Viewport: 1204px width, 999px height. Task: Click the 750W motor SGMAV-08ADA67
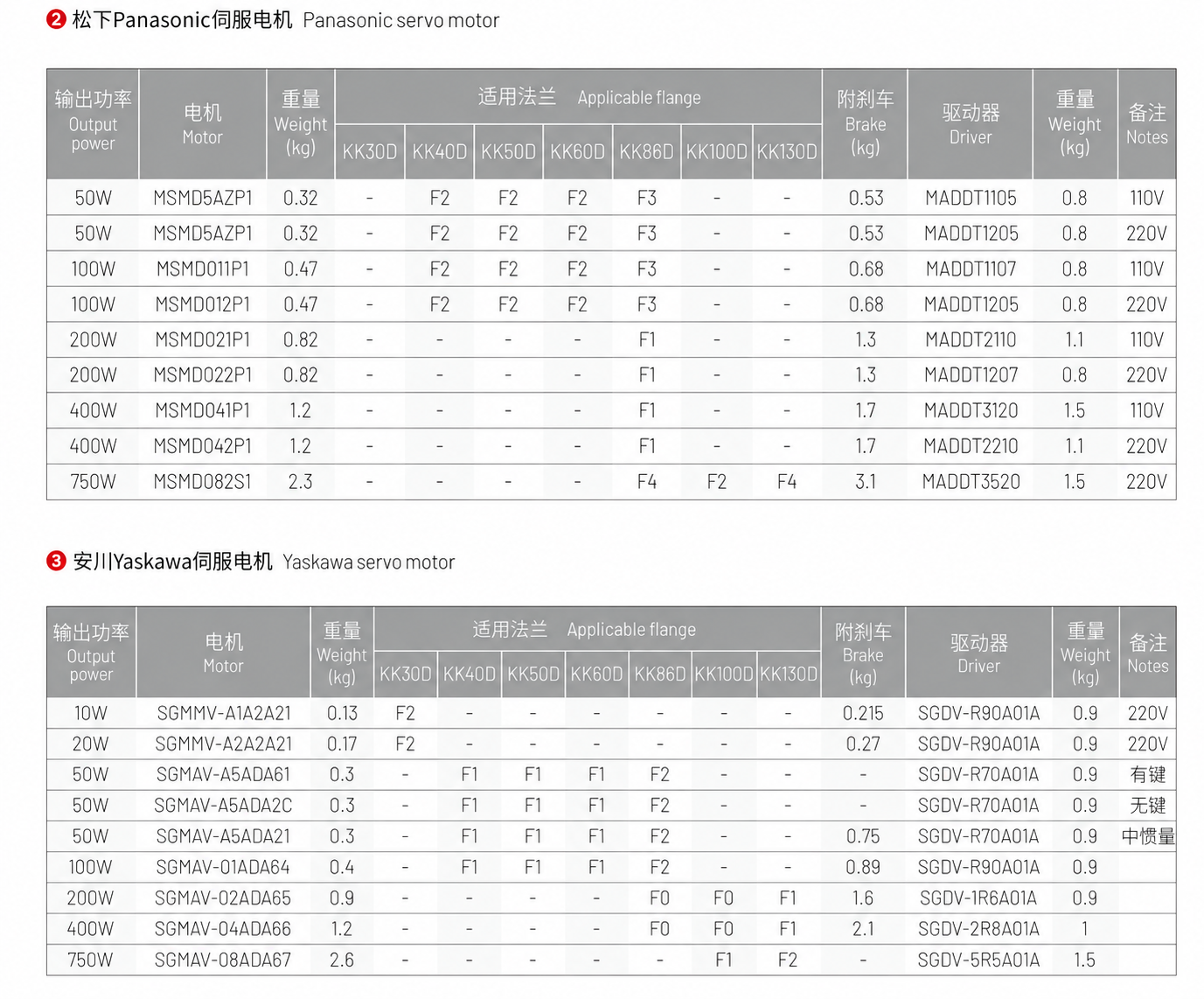coord(224,961)
